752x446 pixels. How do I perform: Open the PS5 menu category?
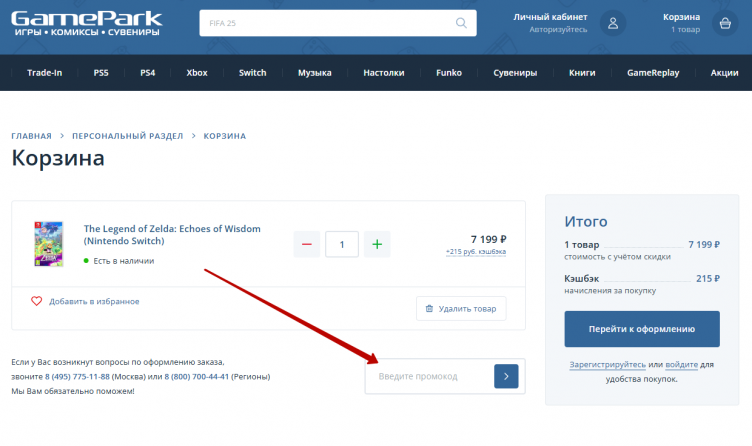(x=101, y=73)
